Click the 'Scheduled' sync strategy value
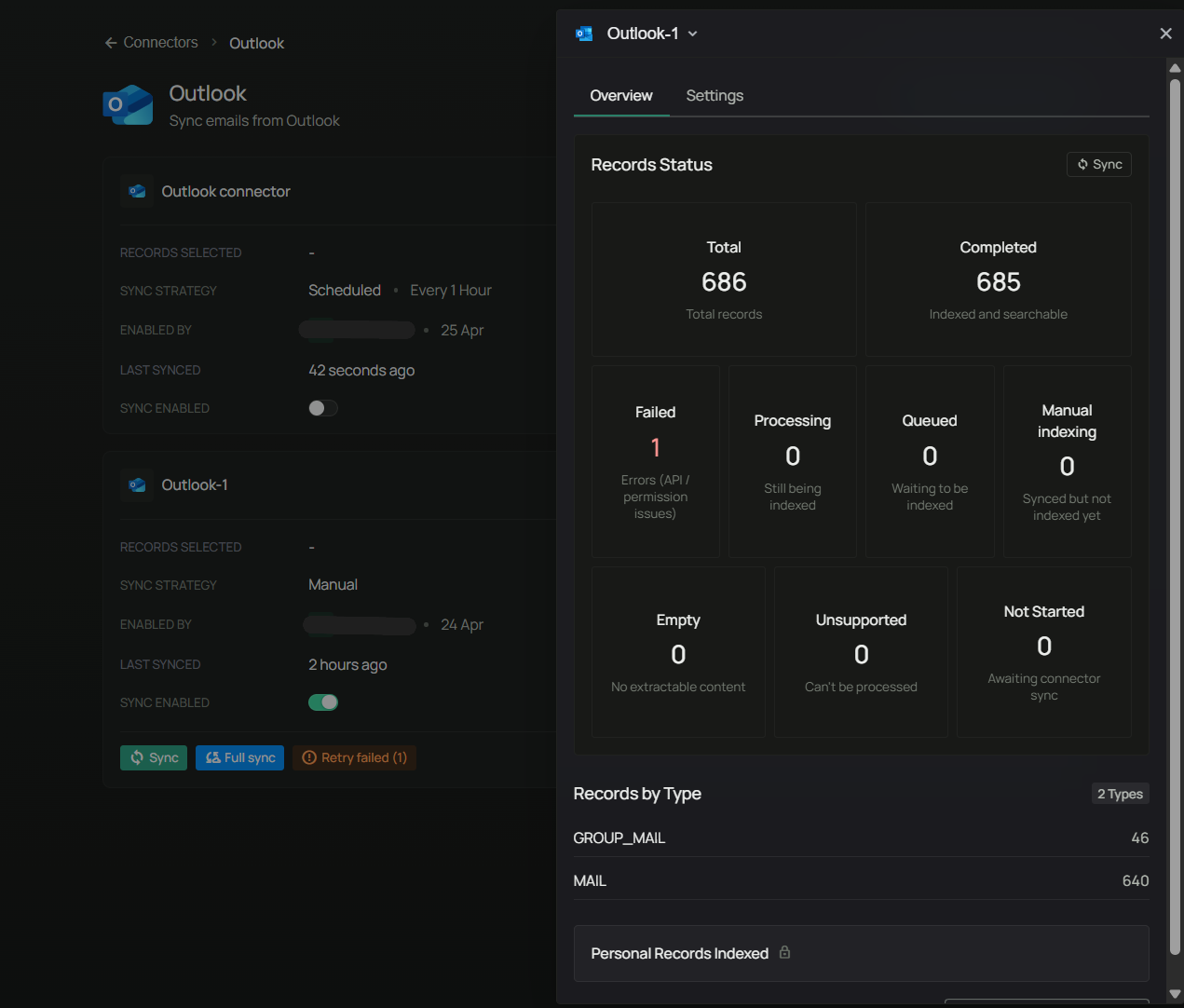 (345, 291)
